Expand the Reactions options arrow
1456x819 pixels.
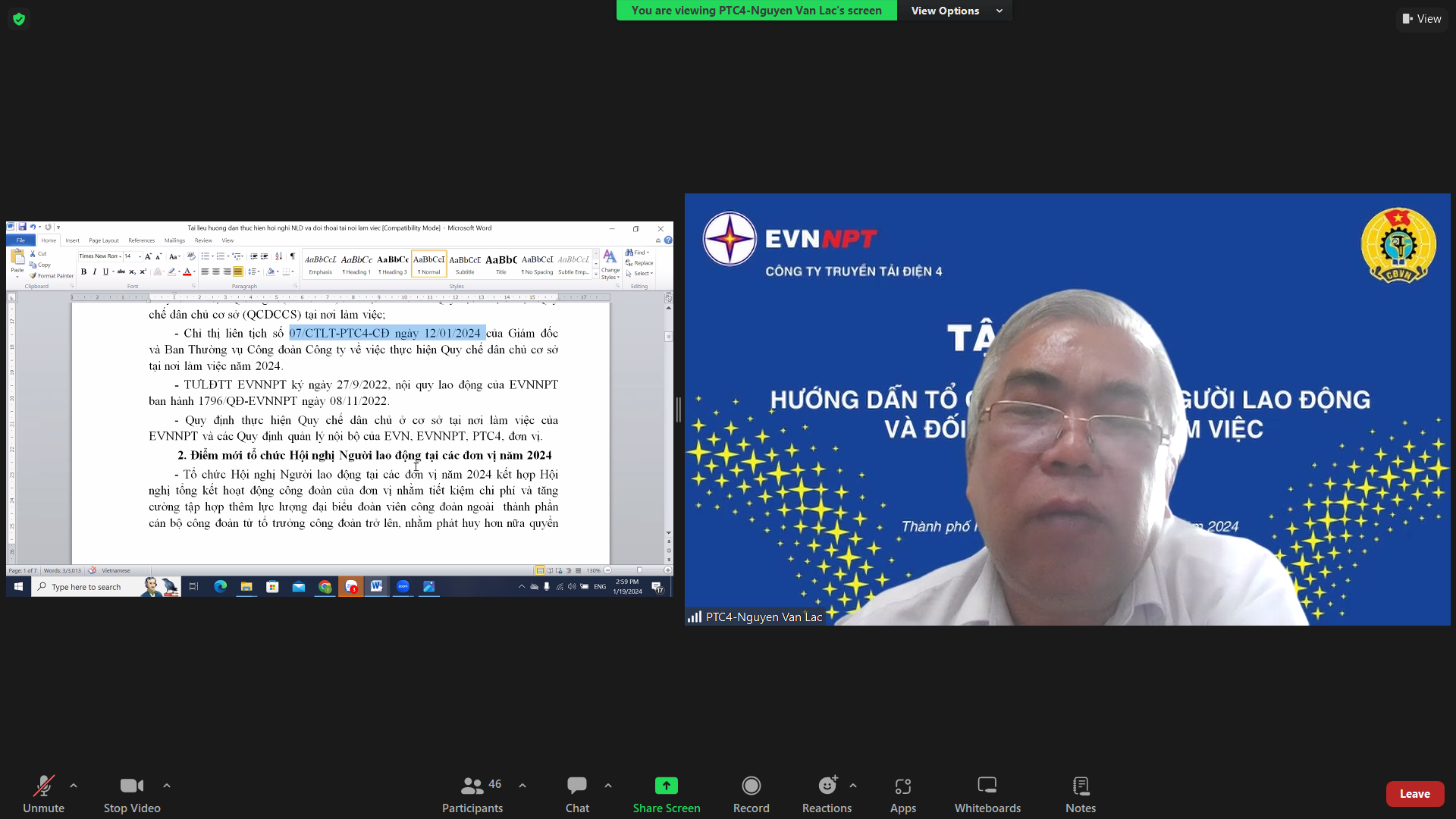[853, 786]
